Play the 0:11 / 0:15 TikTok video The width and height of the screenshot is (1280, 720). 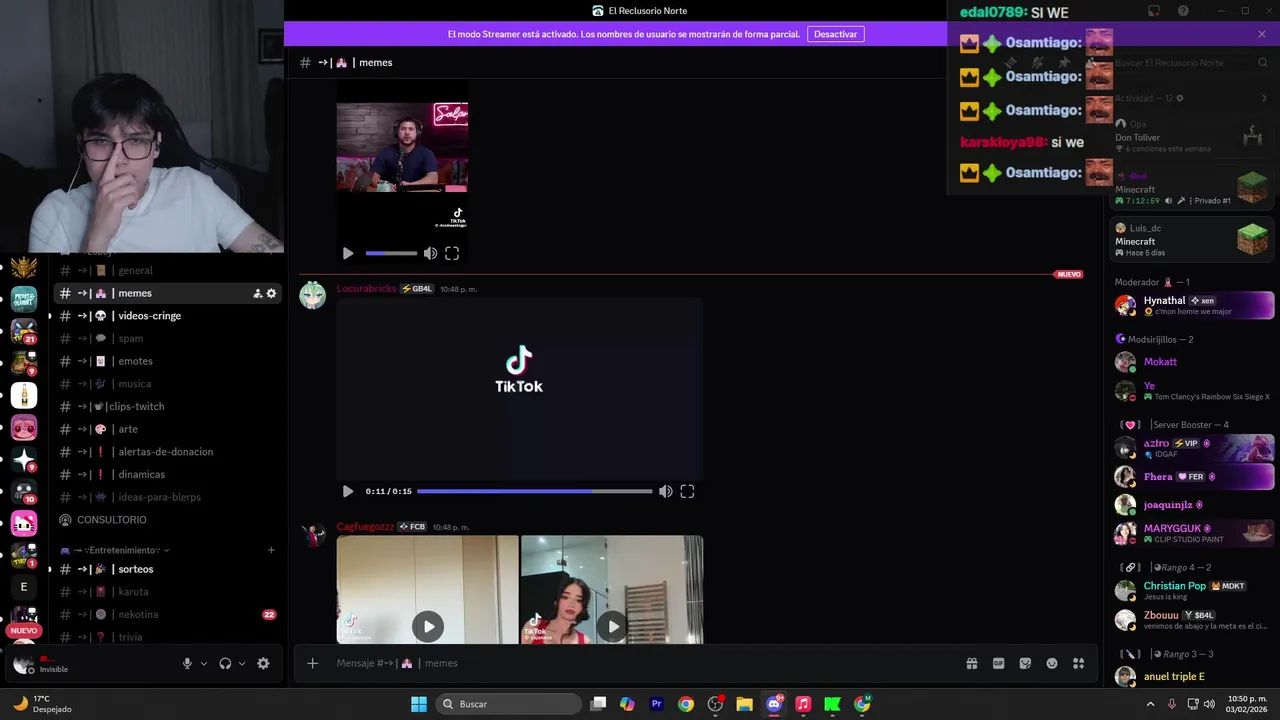(348, 491)
